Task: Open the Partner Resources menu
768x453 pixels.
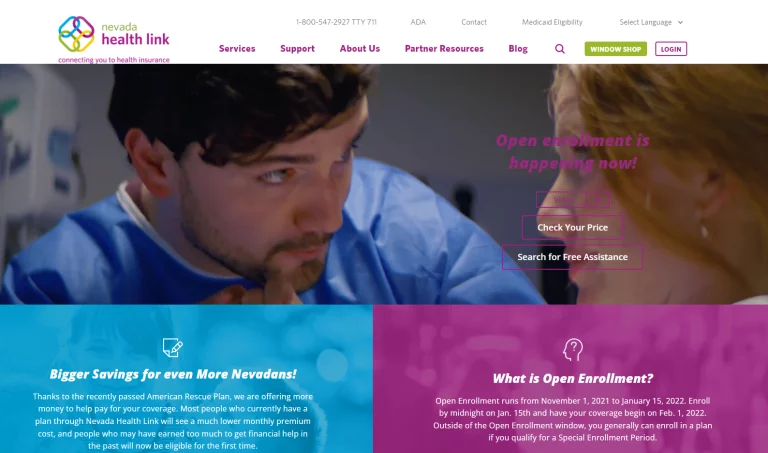Action: click(444, 48)
